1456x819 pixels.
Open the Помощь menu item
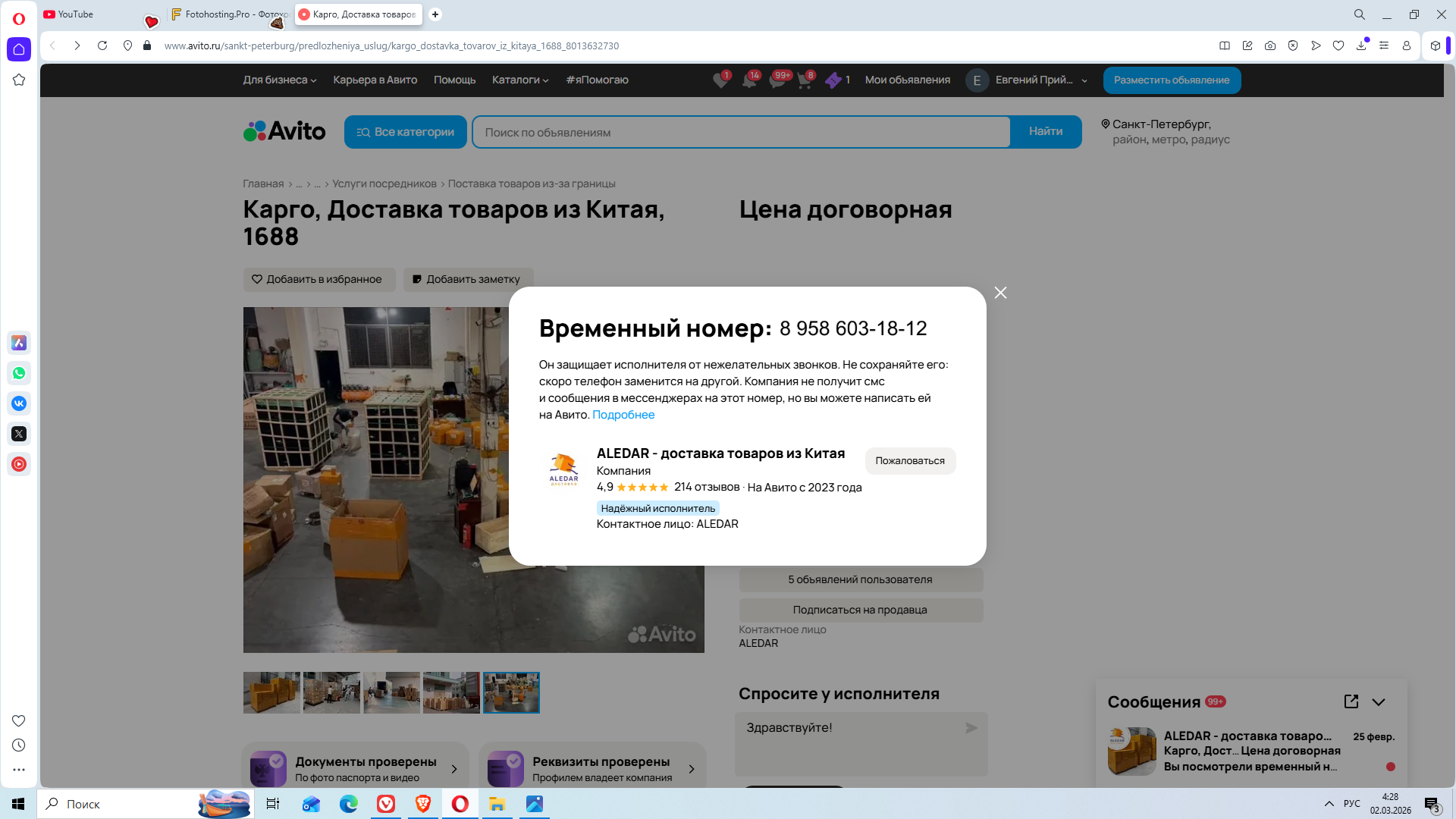point(454,80)
